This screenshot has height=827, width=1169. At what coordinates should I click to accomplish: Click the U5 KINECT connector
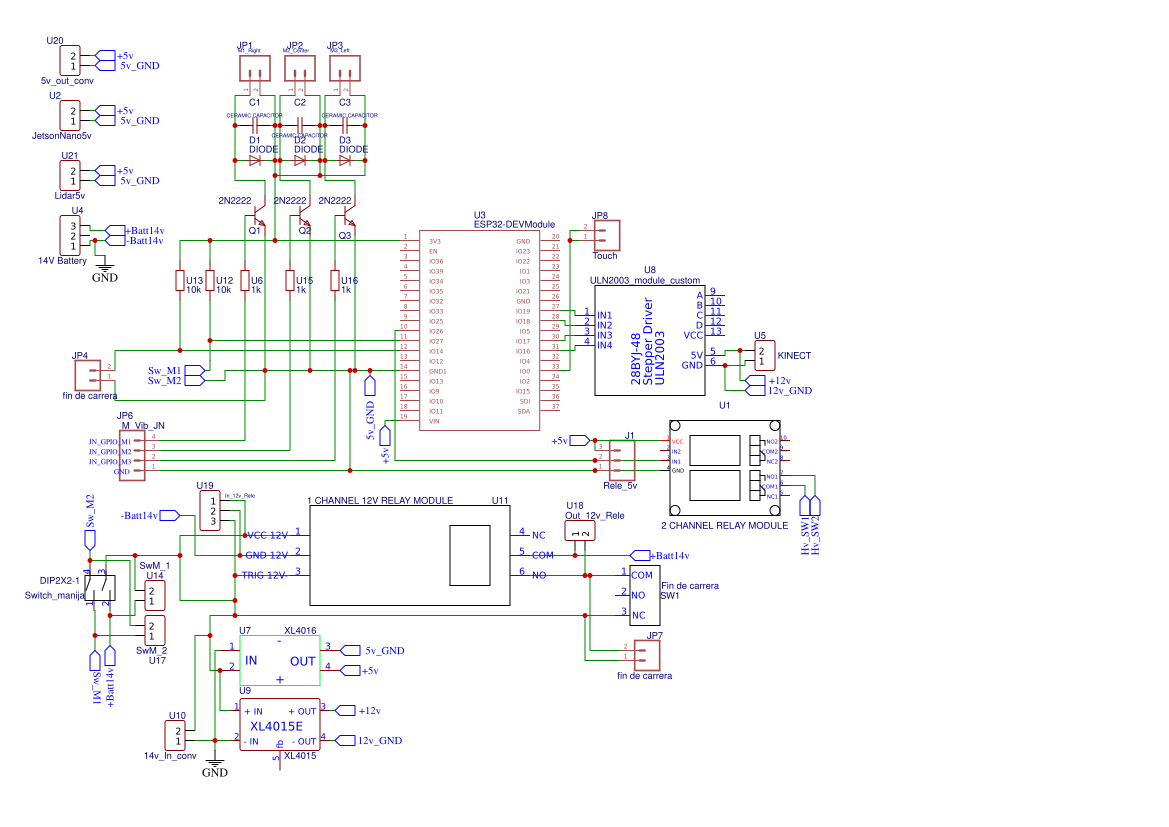[x=763, y=354]
